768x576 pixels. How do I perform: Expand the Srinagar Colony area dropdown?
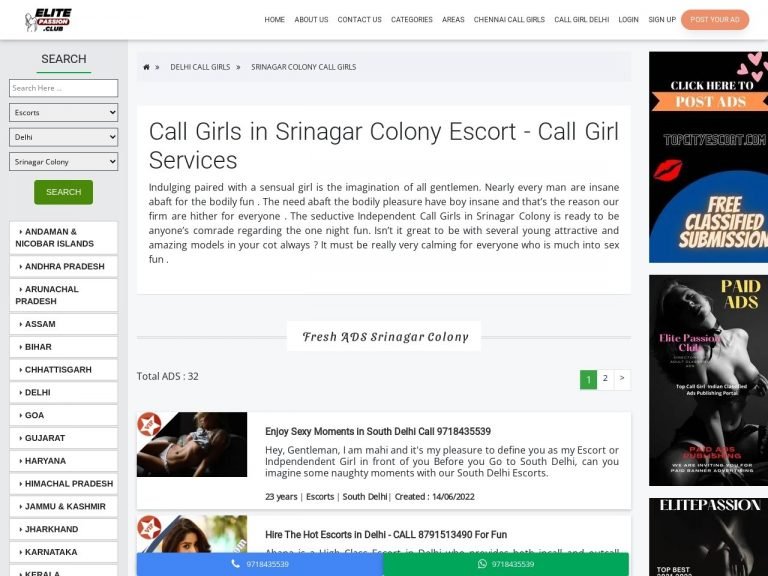pos(63,161)
